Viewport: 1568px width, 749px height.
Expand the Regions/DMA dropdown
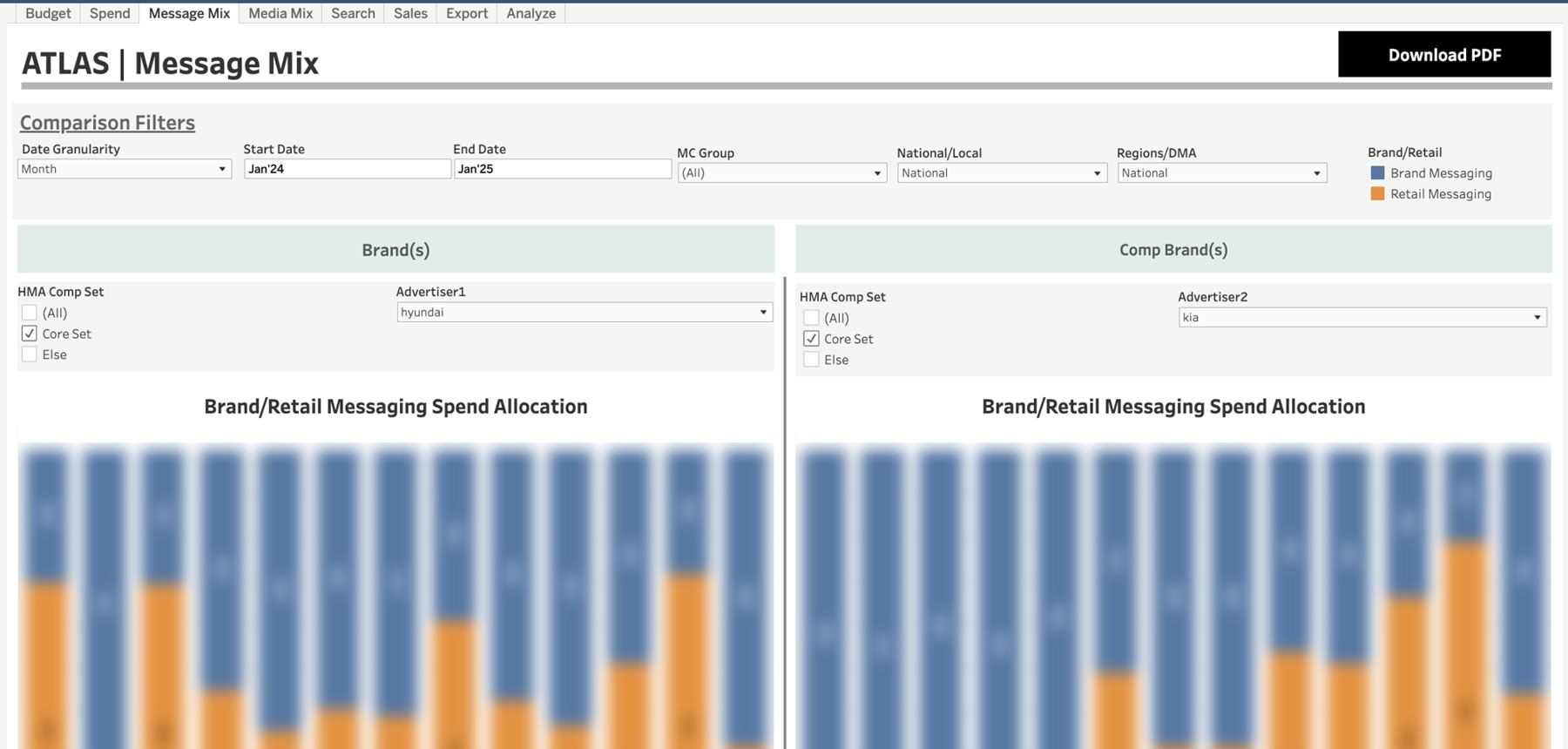[x=1222, y=172]
